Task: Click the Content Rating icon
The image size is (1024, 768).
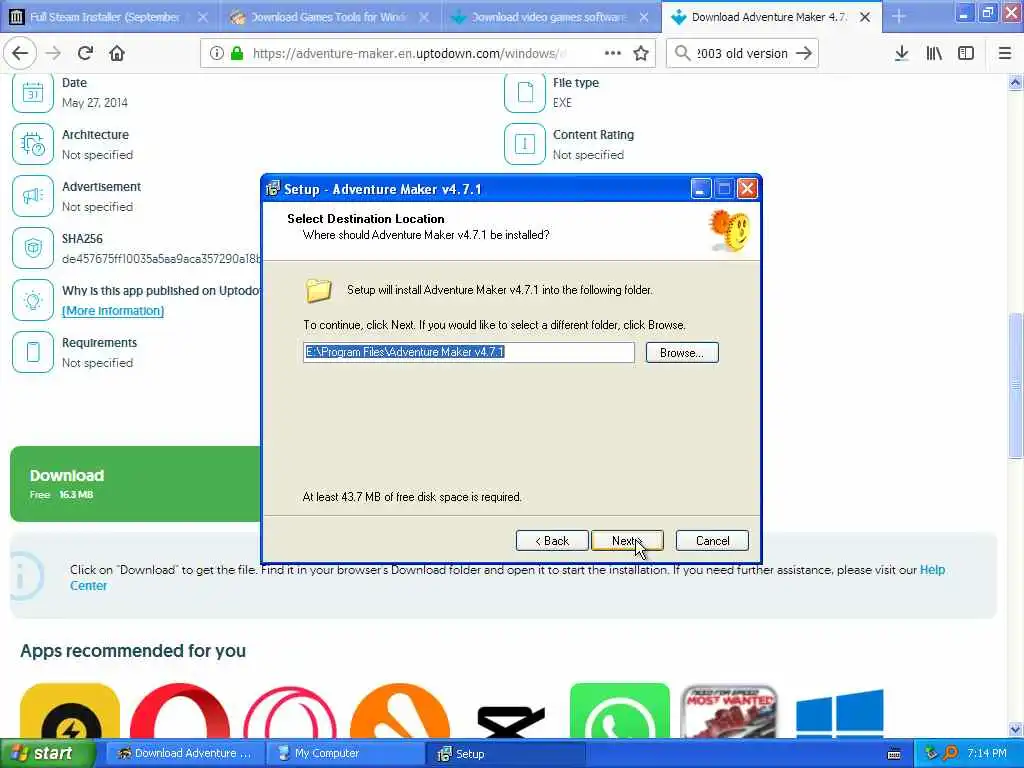Action: point(524,144)
